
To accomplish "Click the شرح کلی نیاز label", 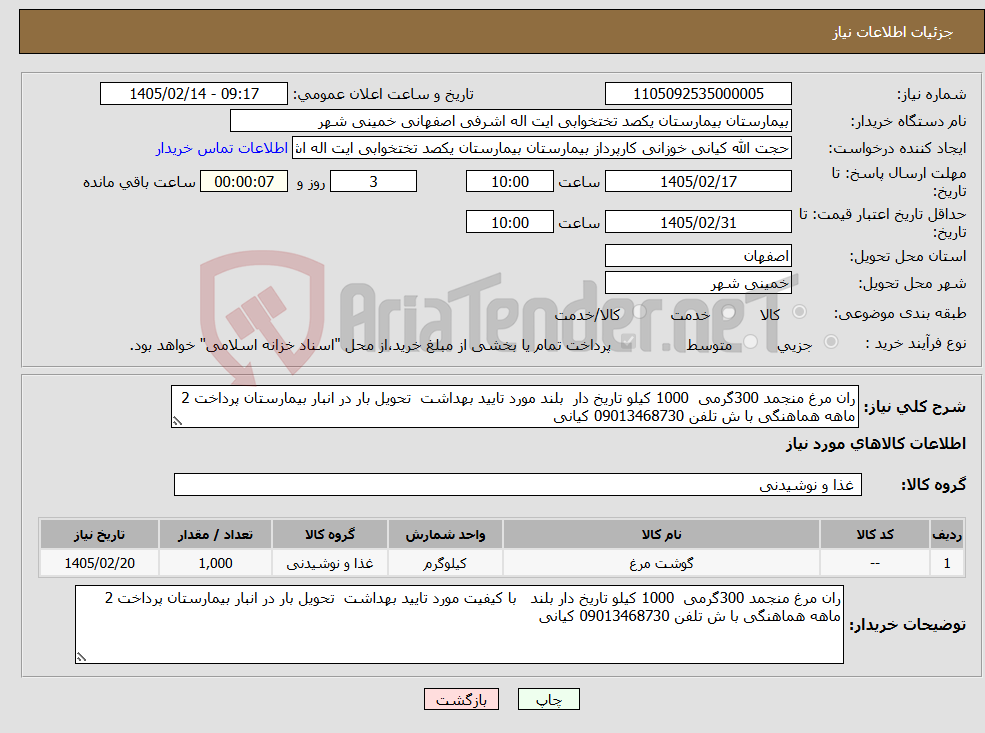I will pos(915,407).
